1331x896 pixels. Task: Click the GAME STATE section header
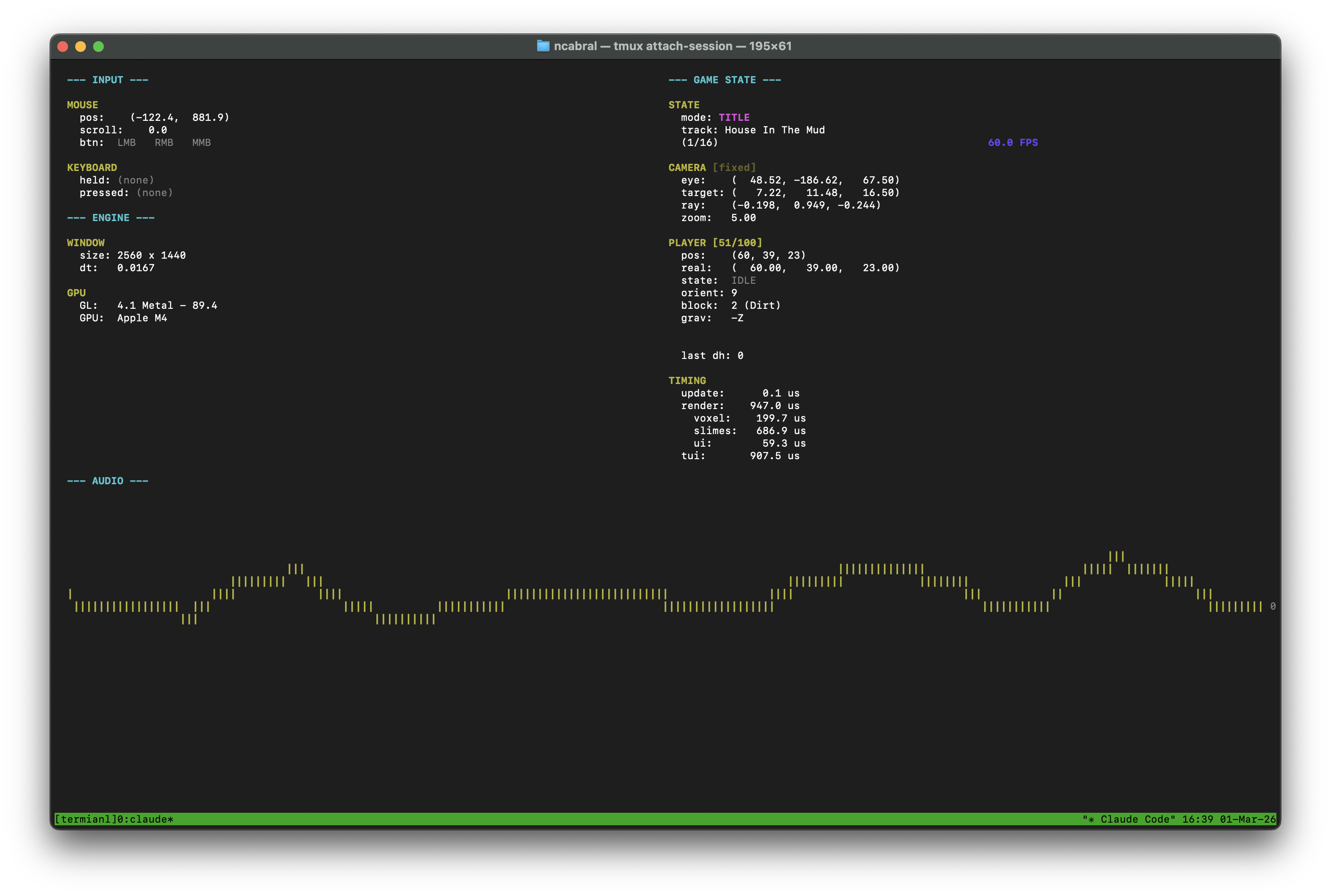point(724,80)
